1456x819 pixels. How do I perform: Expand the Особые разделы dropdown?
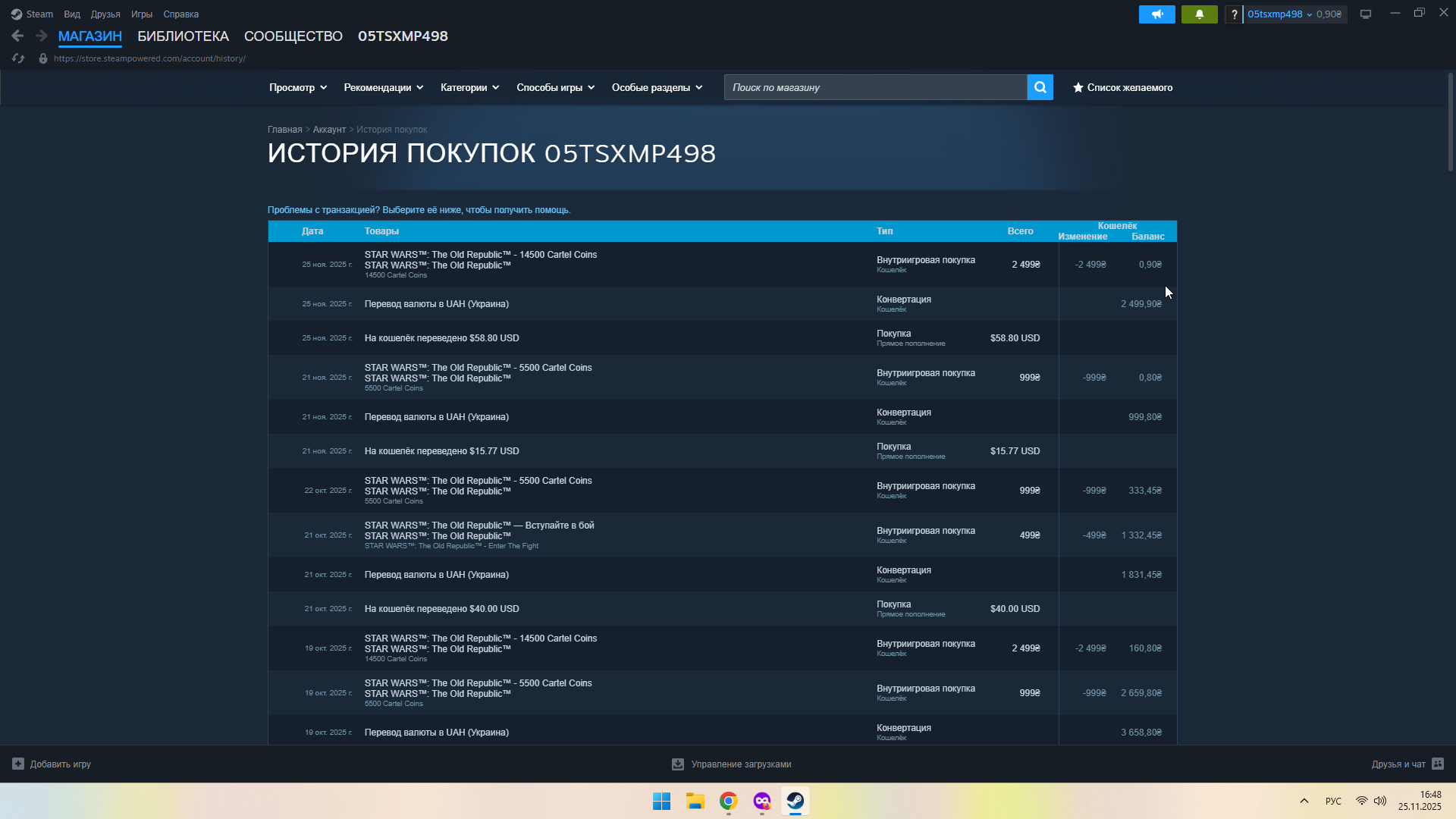tap(657, 88)
